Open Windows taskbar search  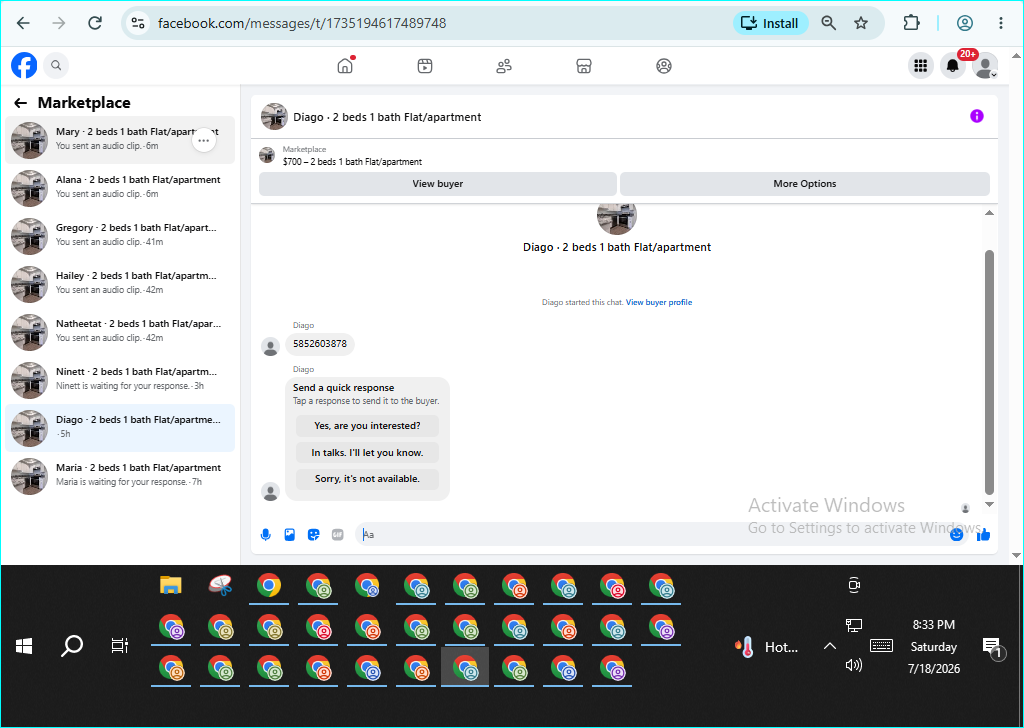point(72,646)
